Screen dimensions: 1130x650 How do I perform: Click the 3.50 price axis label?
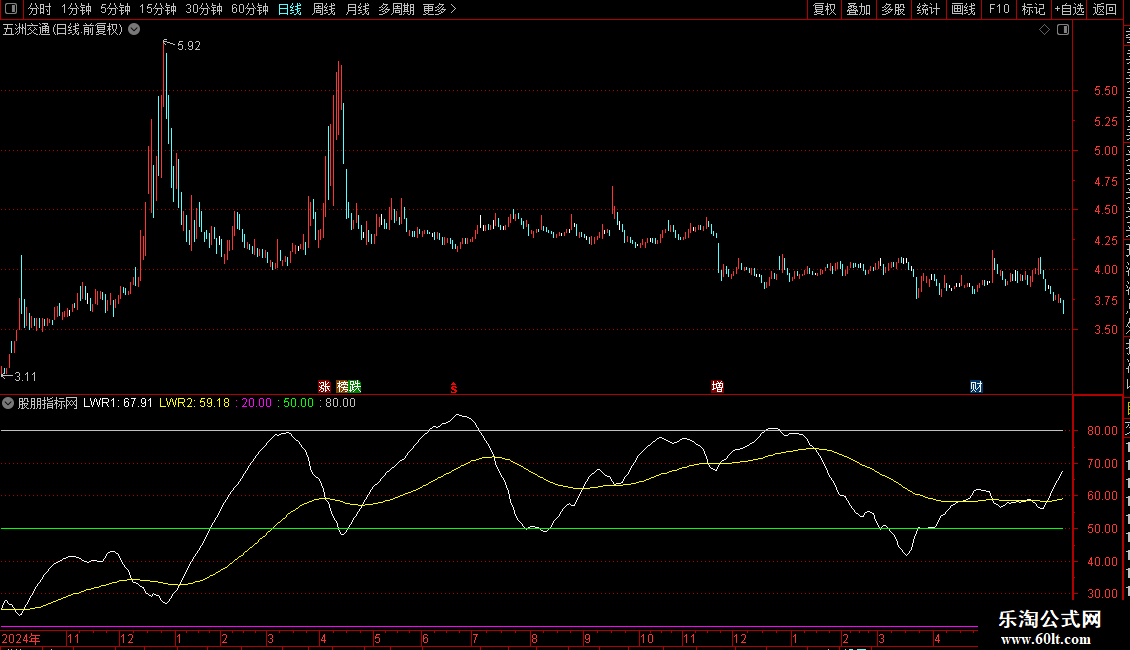point(1105,329)
